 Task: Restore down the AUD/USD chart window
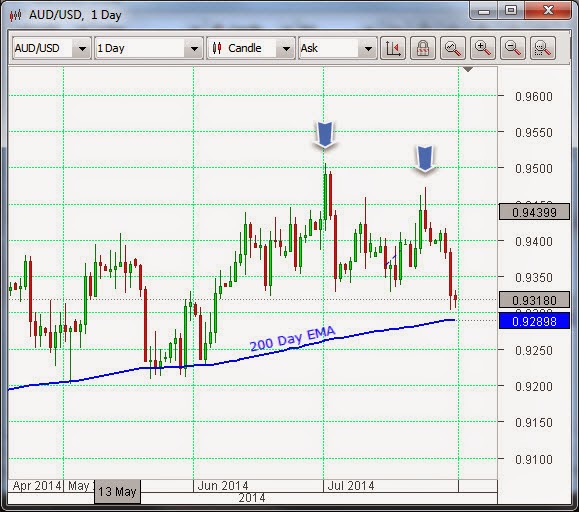511,11
